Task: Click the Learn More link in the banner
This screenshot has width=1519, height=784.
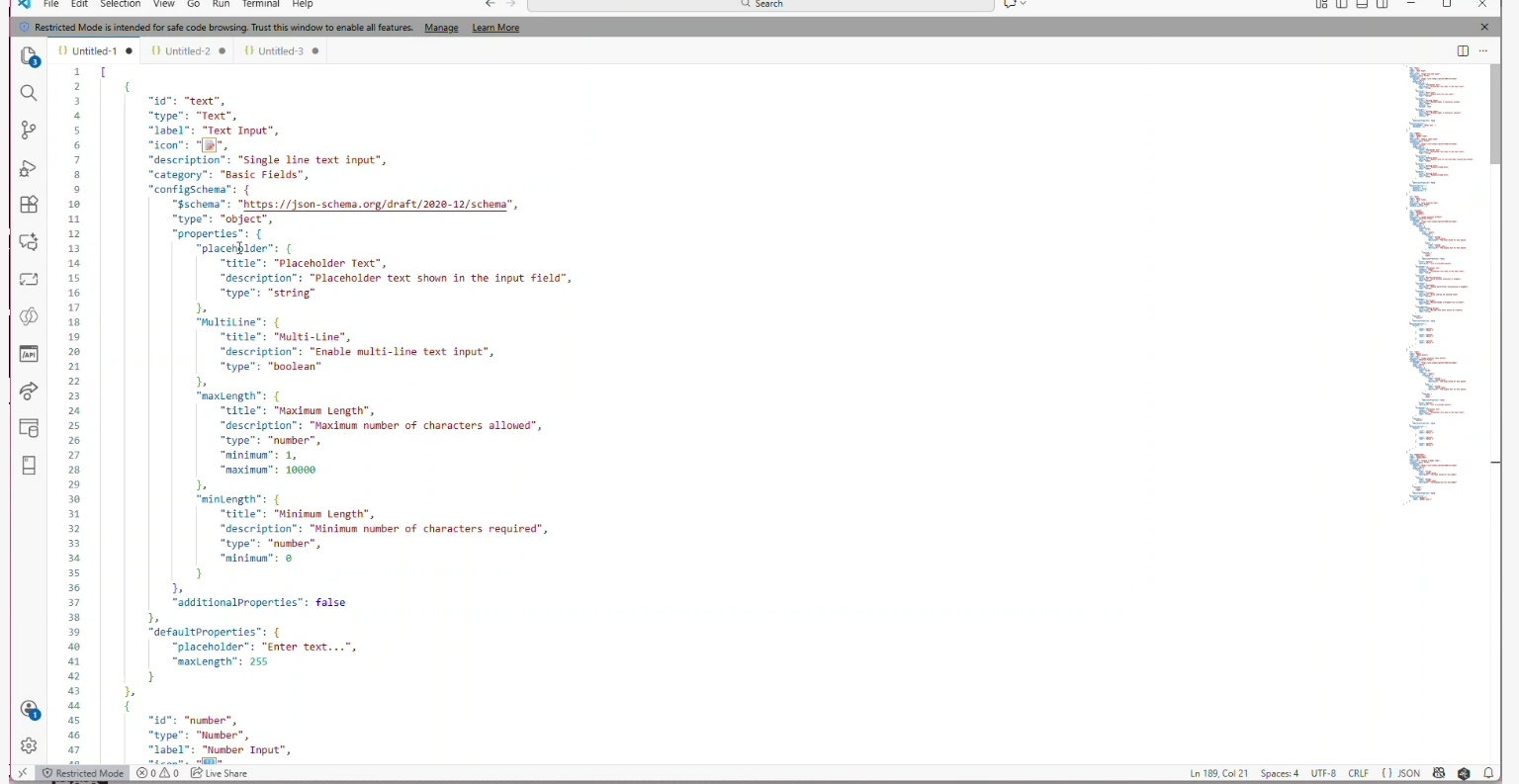Action: pos(495,28)
